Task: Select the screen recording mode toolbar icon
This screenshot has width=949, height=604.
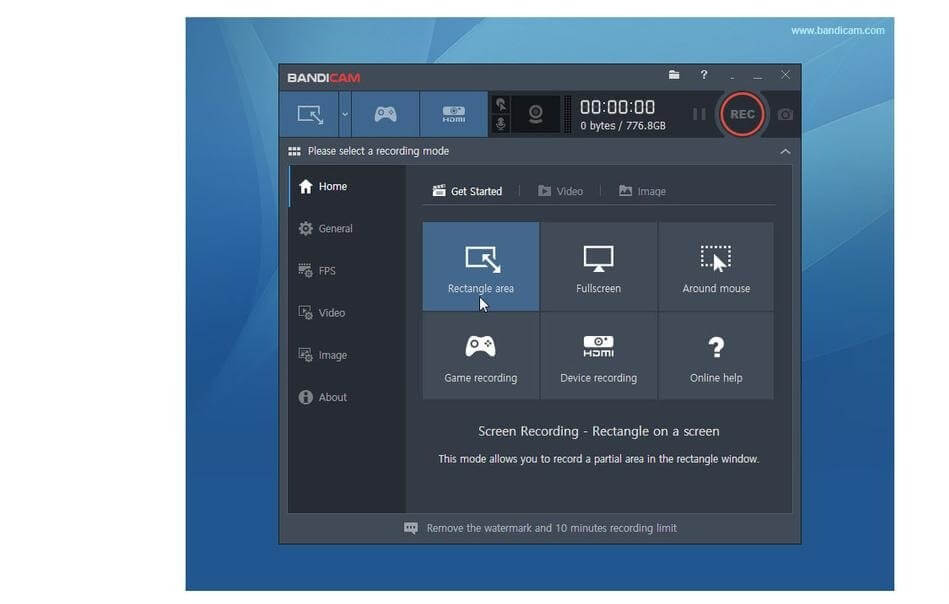Action: pos(309,114)
